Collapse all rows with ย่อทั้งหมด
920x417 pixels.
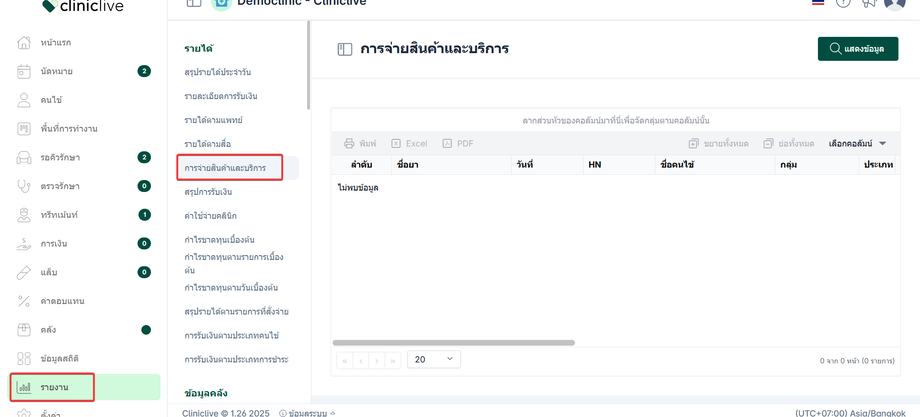tap(789, 143)
